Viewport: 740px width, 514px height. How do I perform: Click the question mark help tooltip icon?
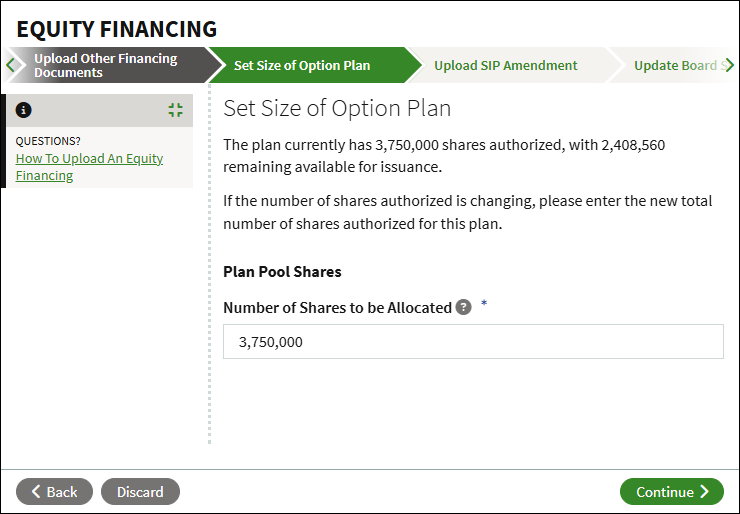(x=463, y=307)
